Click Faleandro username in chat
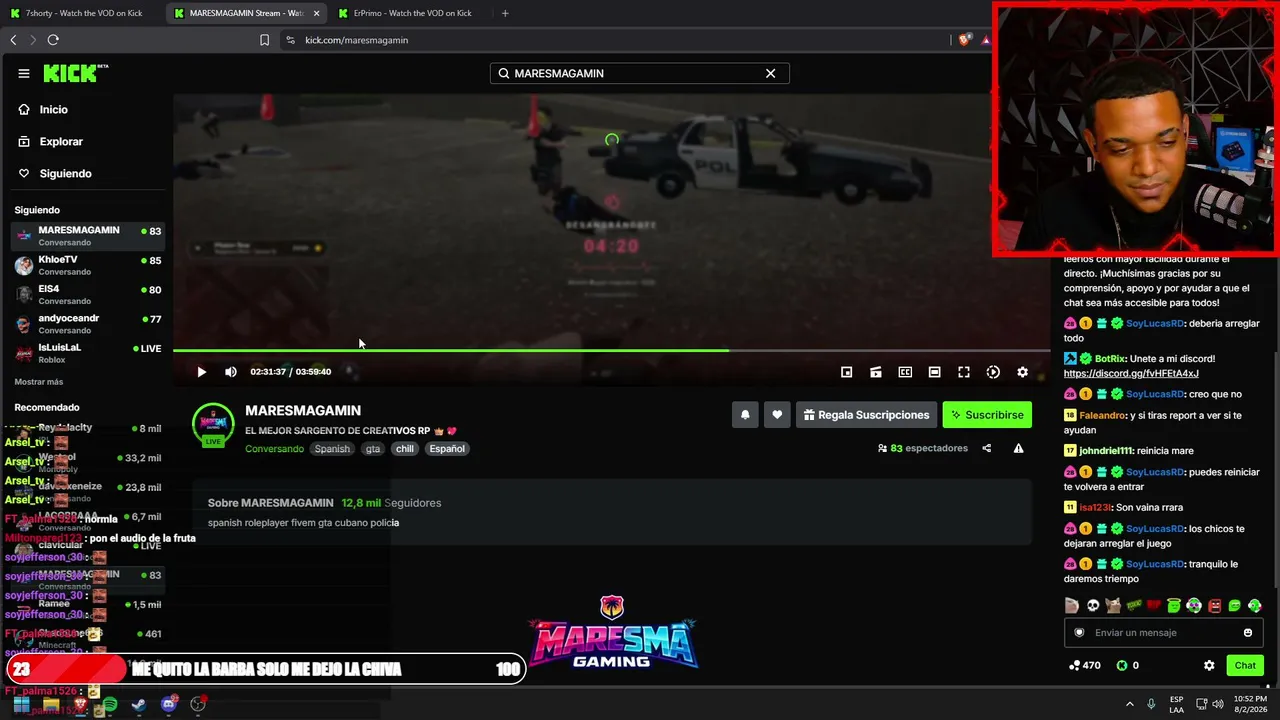The width and height of the screenshot is (1280, 720). 1103,415
